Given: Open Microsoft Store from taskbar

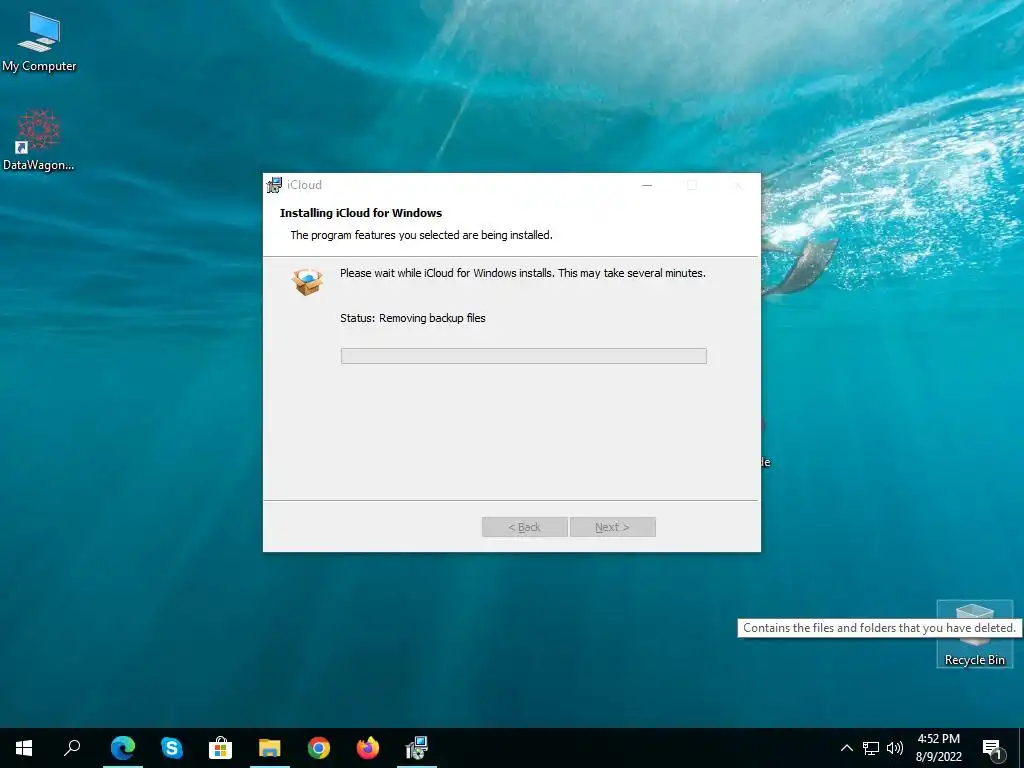Looking at the screenshot, I should point(221,748).
